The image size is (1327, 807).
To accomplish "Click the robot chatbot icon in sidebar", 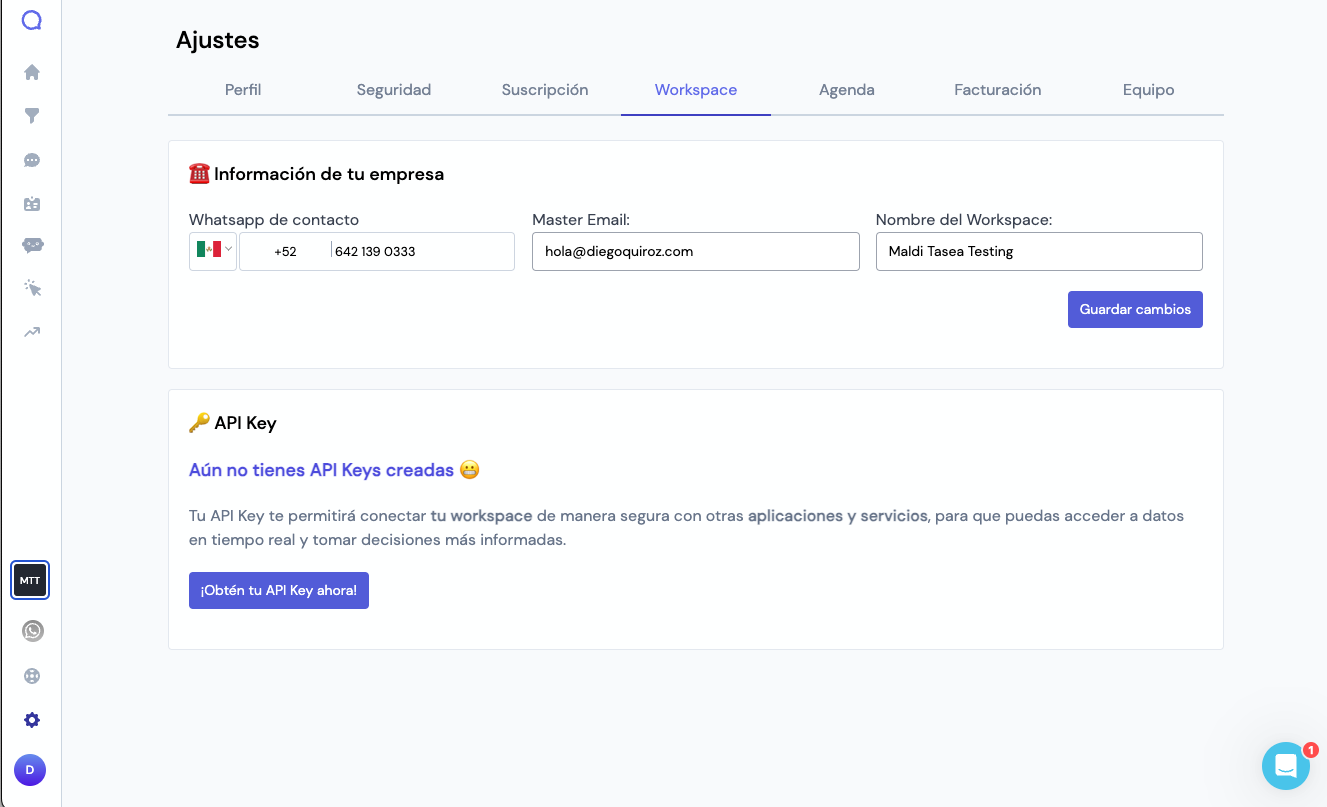I will pyautogui.click(x=32, y=245).
